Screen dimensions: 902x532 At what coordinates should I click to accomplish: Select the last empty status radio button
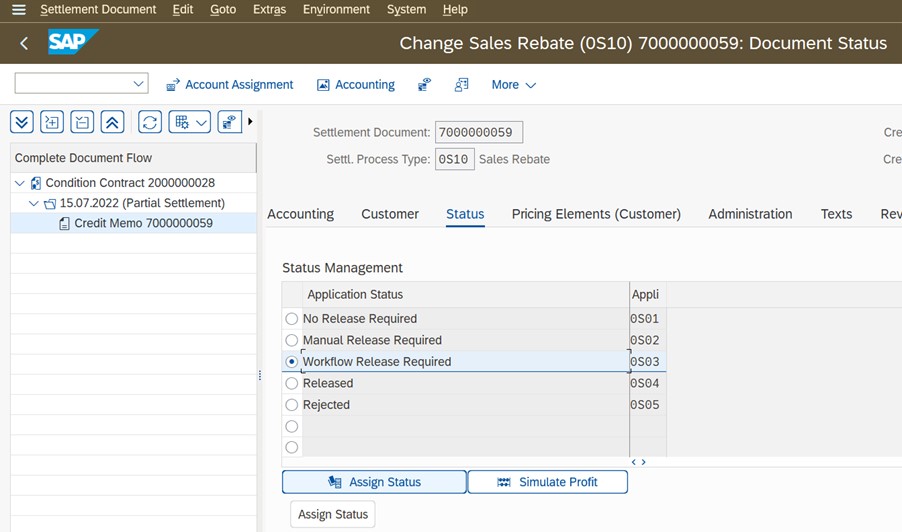pos(292,447)
